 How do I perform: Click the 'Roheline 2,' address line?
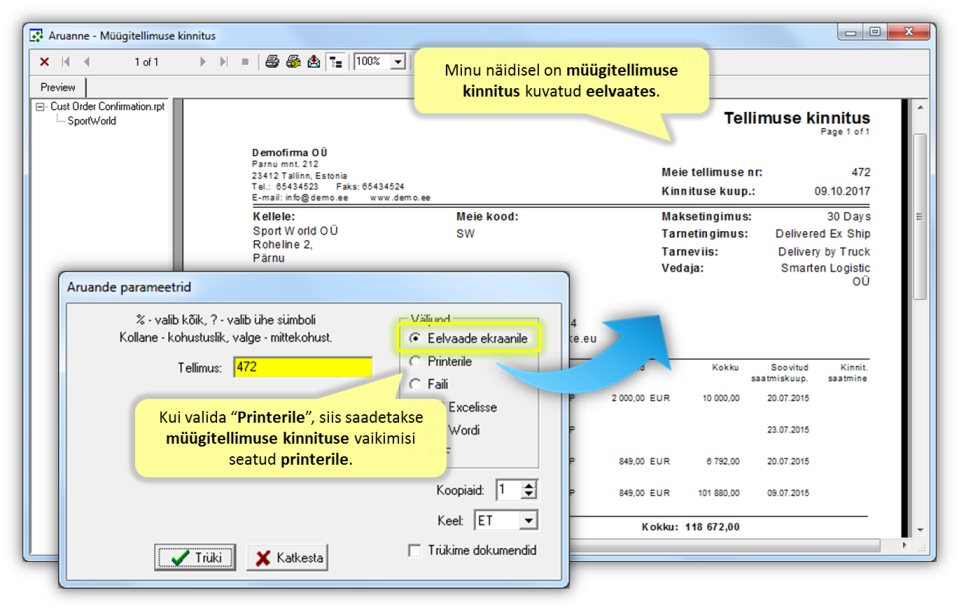pos(283,245)
